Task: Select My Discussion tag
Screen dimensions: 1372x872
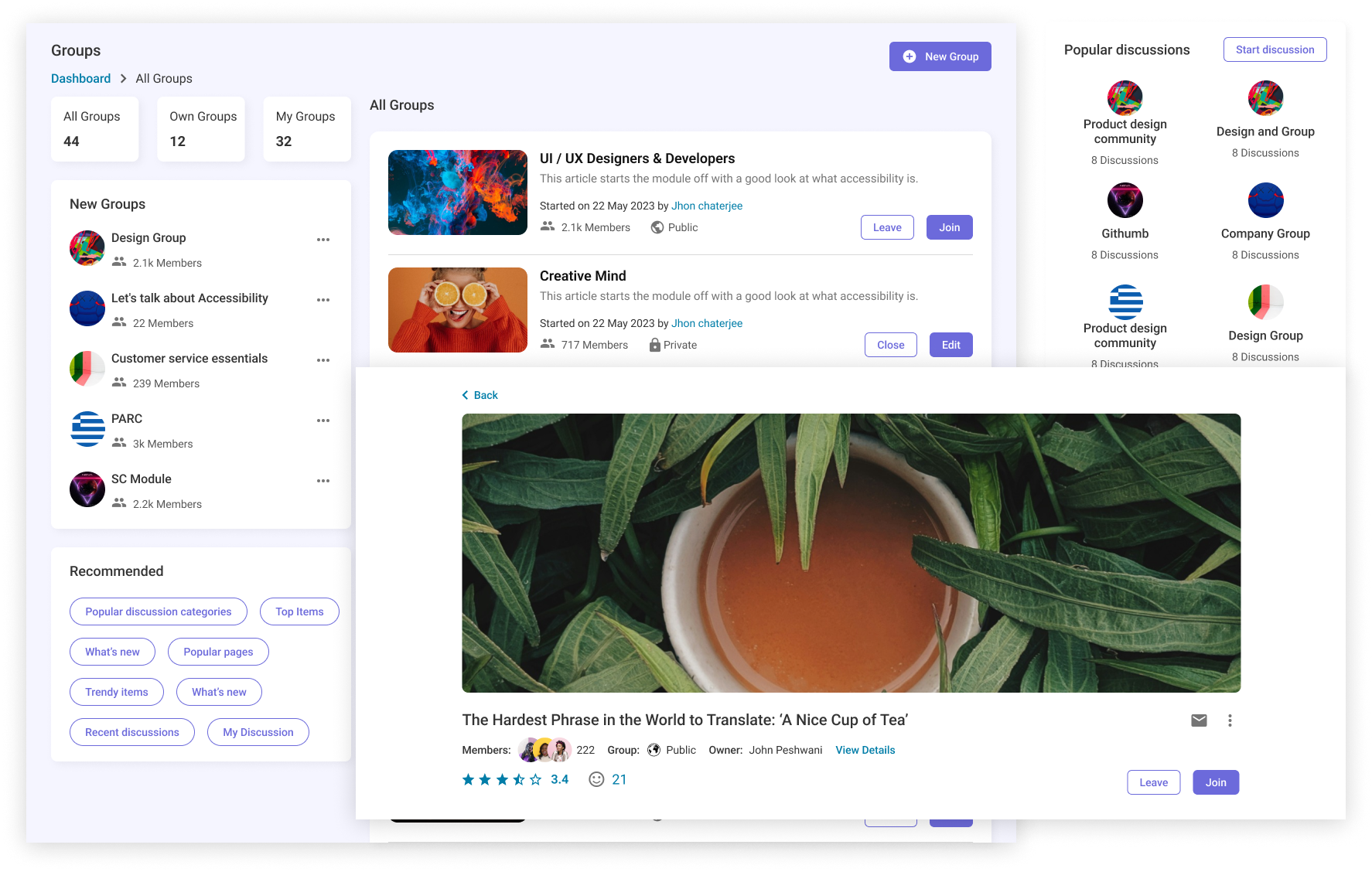Action: tap(258, 732)
